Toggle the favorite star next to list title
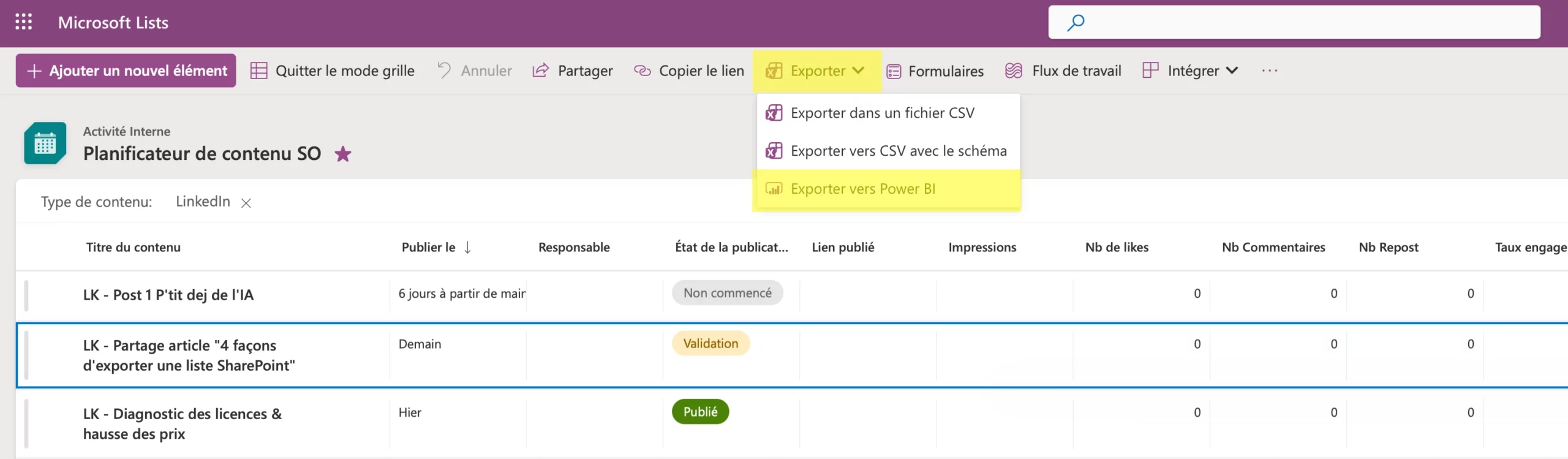This screenshot has height=459, width=1568. tap(343, 154)
